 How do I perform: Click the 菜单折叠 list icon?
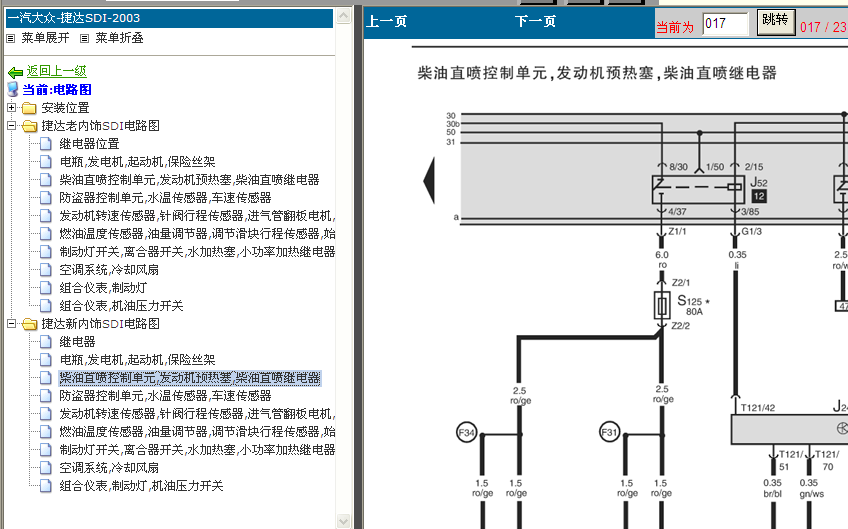click(84, 38)
